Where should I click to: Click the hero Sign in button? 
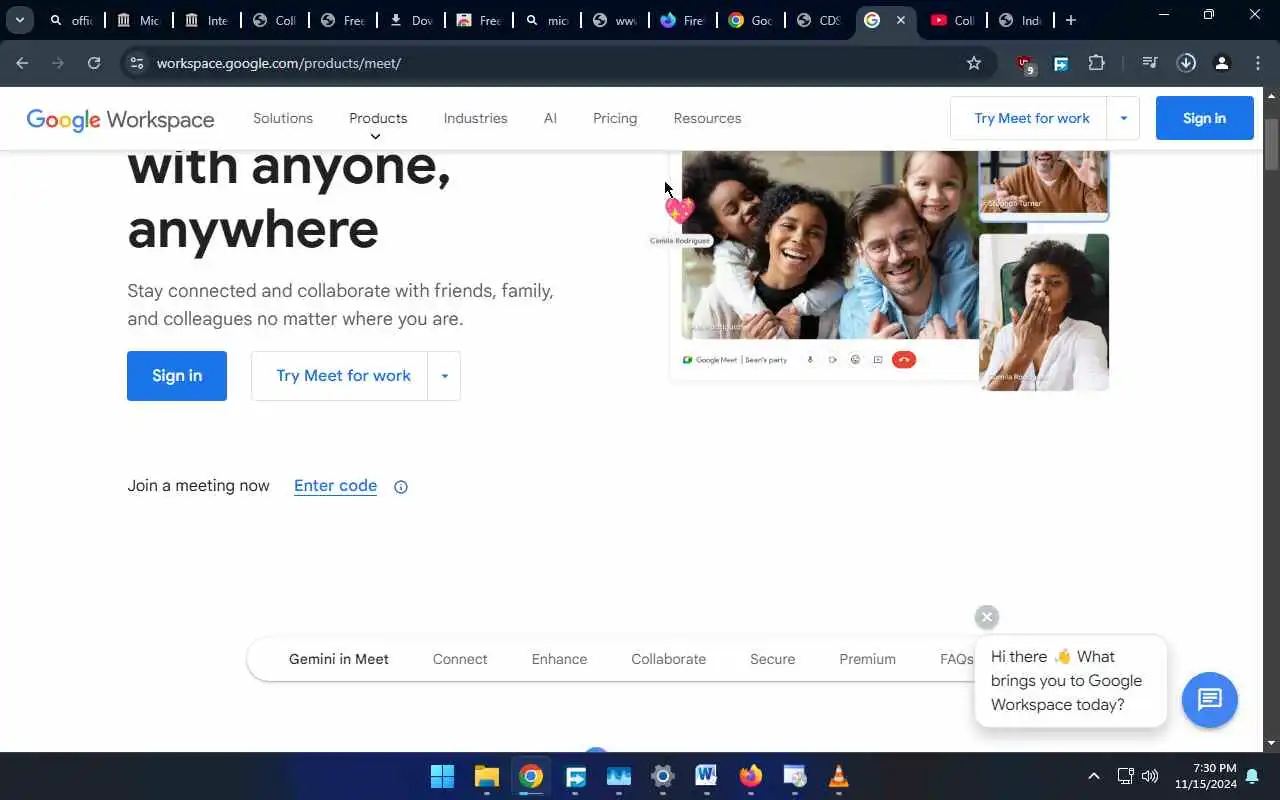[x=177, y=376]
